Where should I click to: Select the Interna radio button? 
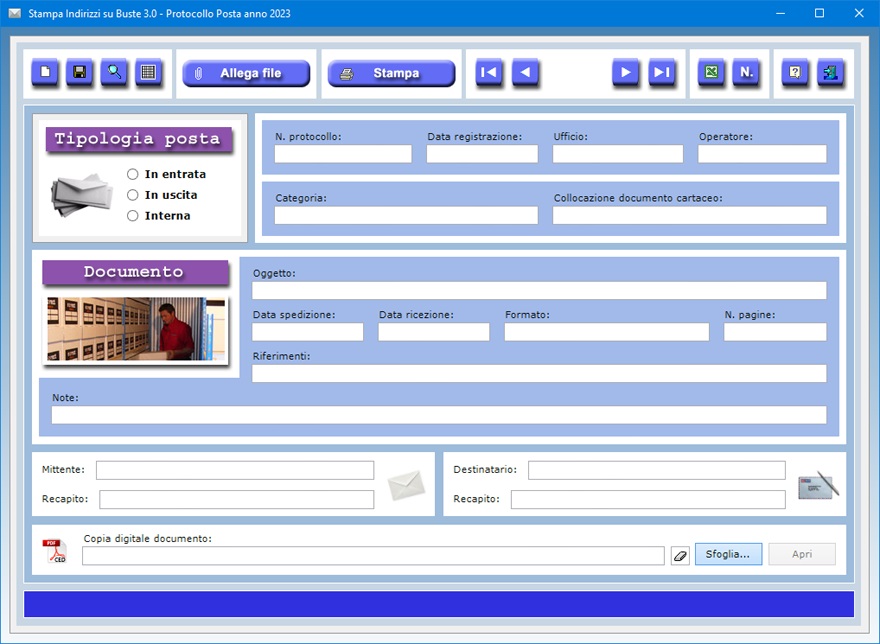(132, 216)
